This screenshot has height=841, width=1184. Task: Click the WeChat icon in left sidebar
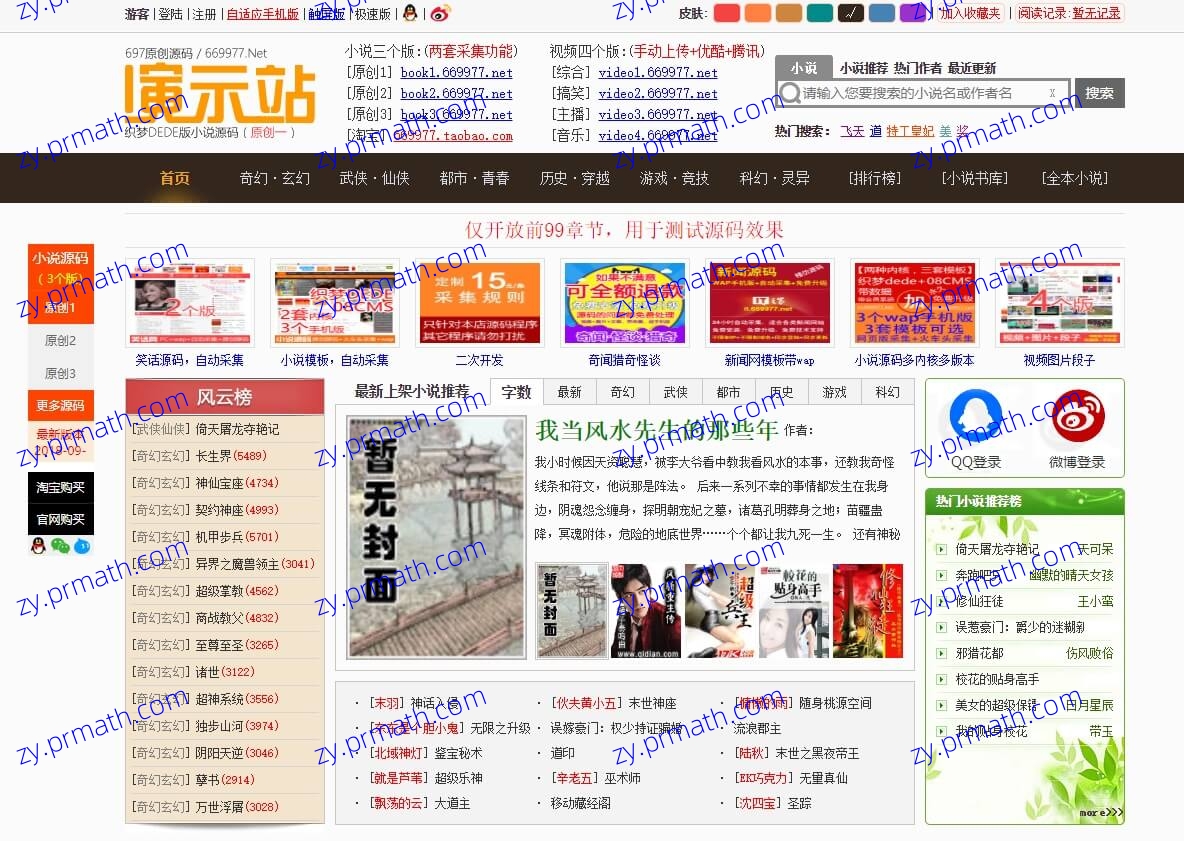[x=60, y=546]
